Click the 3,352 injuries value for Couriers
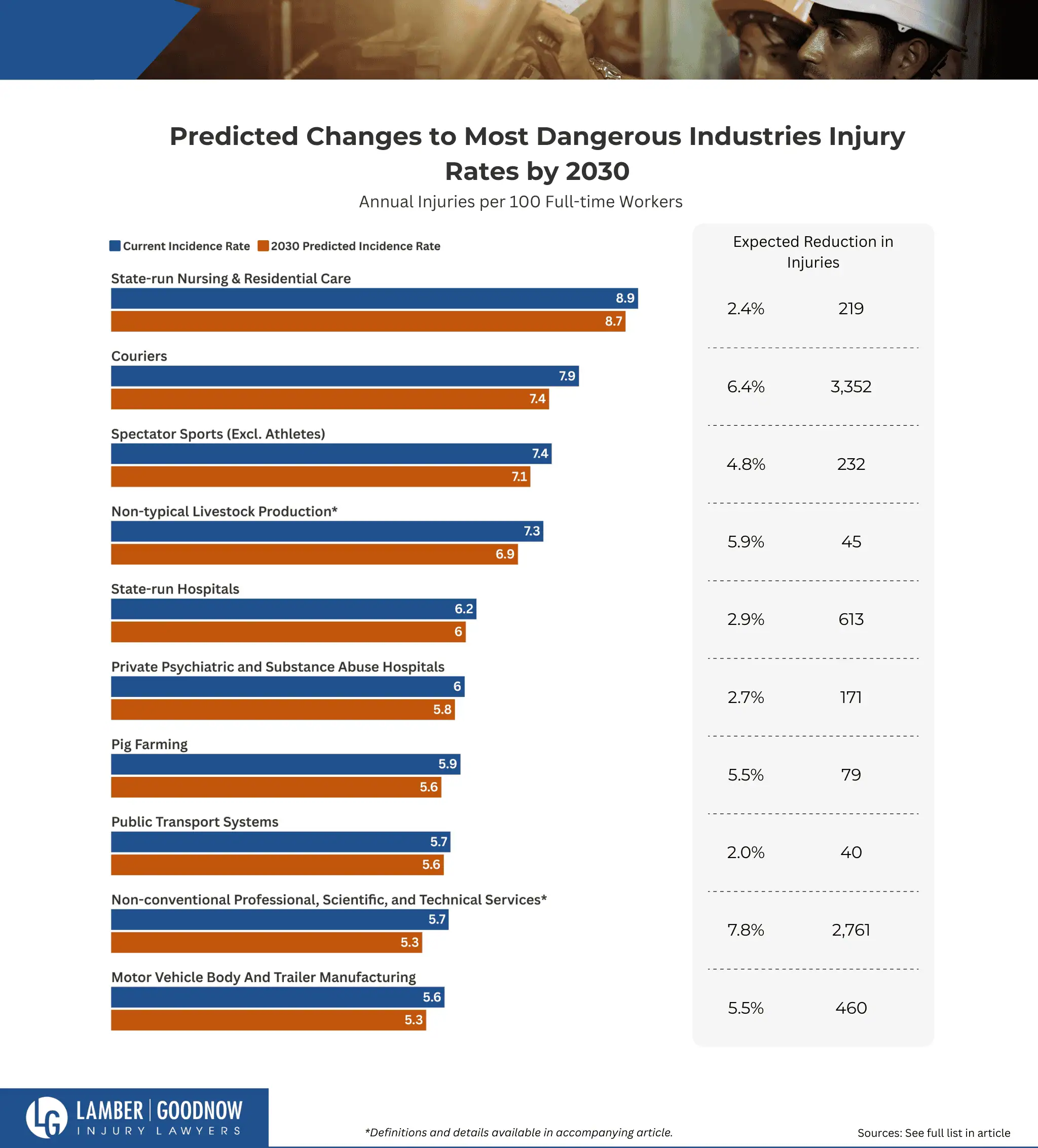 coord(850,387)
